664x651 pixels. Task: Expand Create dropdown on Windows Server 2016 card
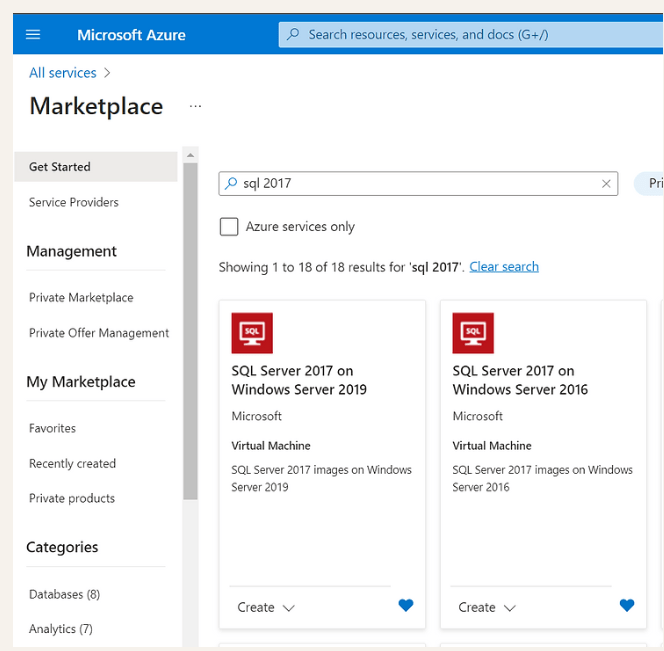(487, 607)
